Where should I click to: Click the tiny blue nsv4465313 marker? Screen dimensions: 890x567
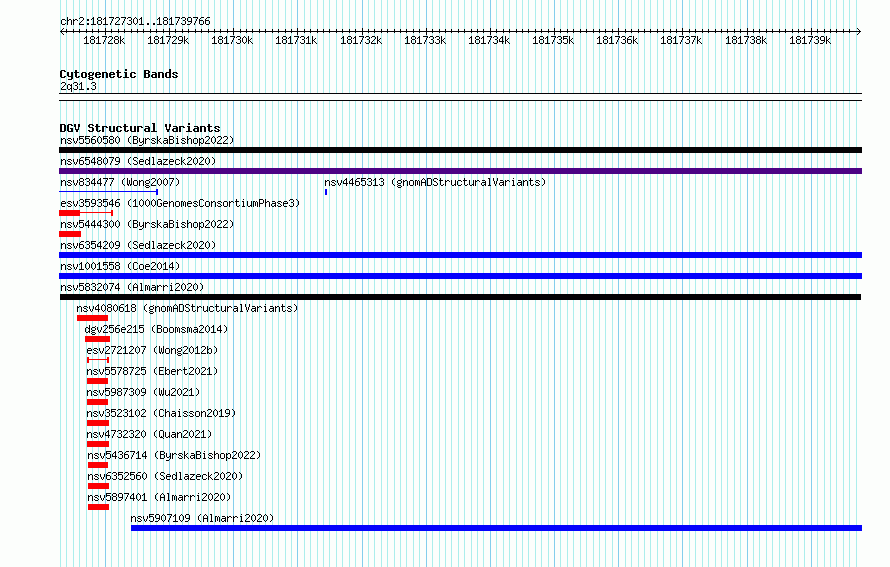pos(326,192)
